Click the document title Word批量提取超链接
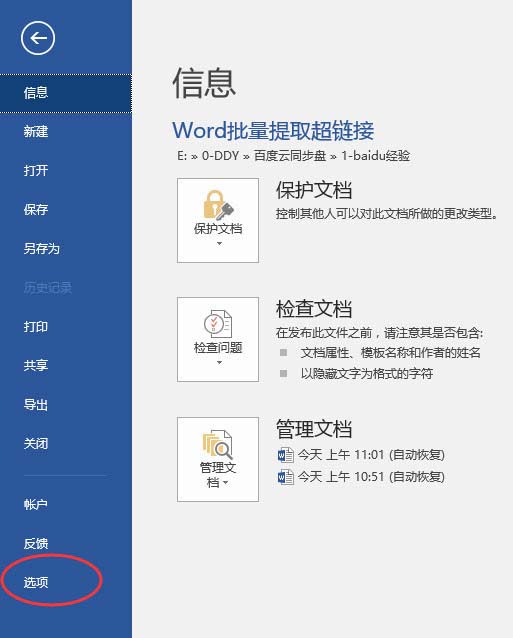The image size is (513, 638). point(273,131)
